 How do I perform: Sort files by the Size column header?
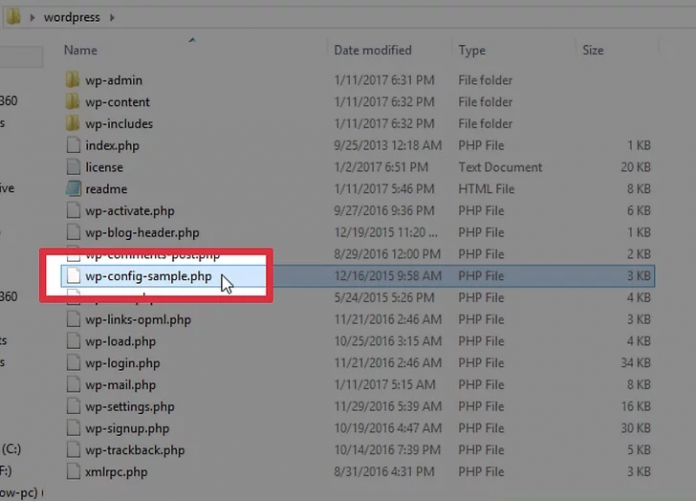click(x=592, y=50)
